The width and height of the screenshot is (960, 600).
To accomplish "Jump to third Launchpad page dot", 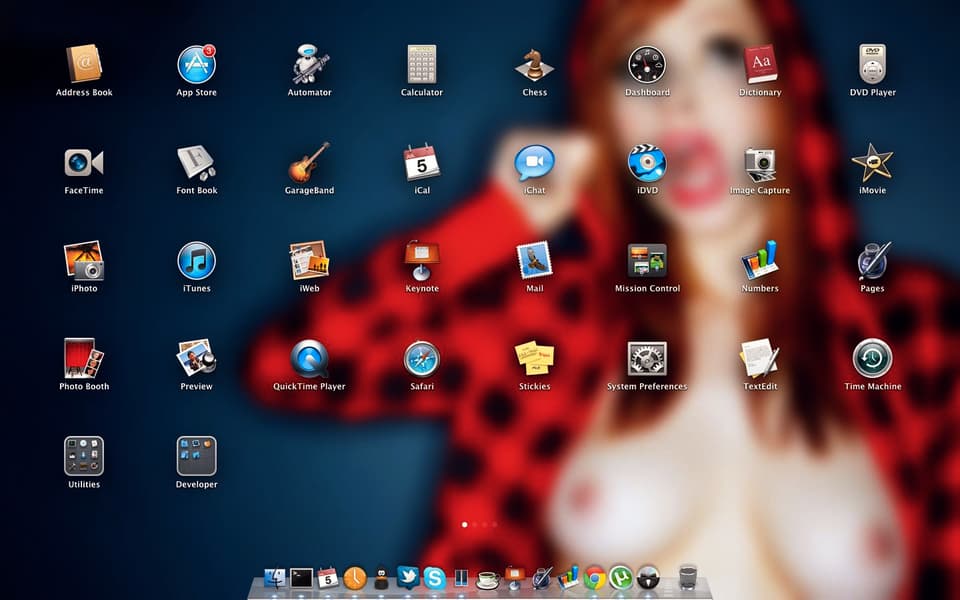I will [x=484, y=525].
